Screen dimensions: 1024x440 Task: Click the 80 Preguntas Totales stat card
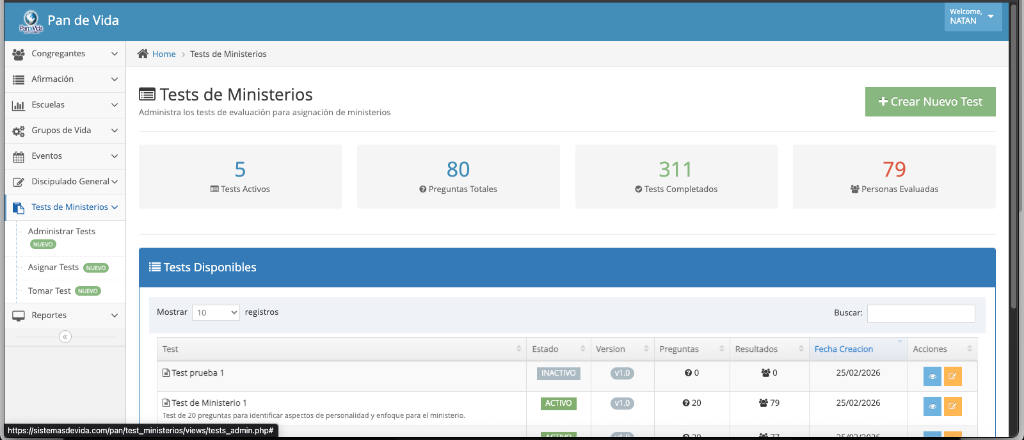pos(458,177)
